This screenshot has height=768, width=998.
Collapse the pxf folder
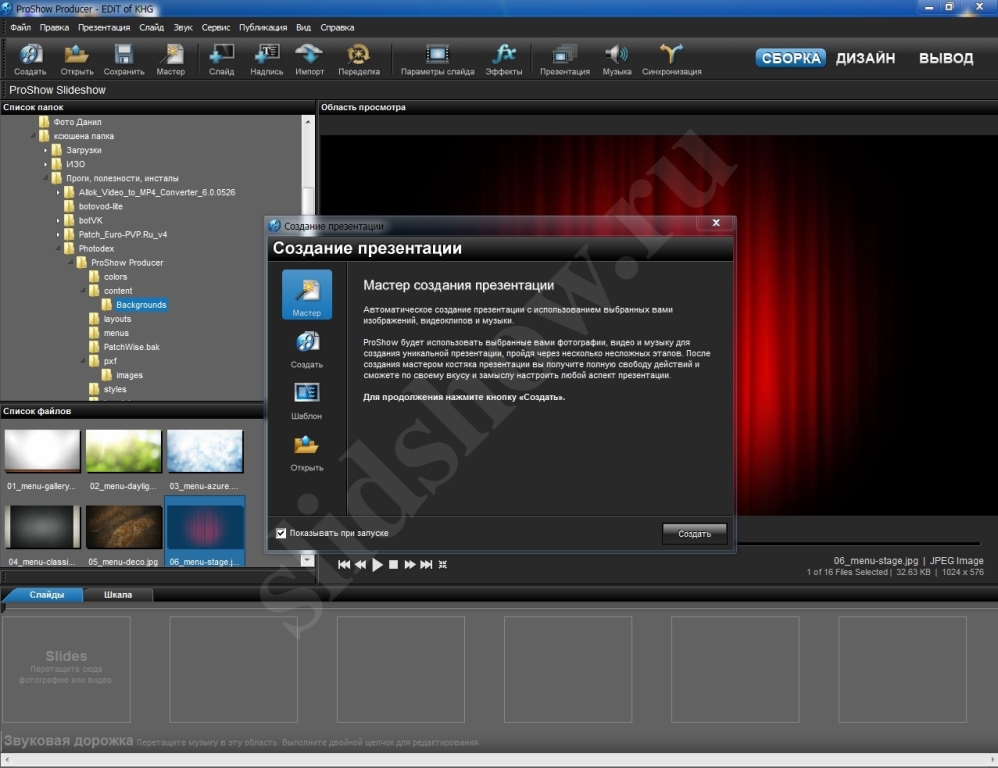[x=83, y=361]
